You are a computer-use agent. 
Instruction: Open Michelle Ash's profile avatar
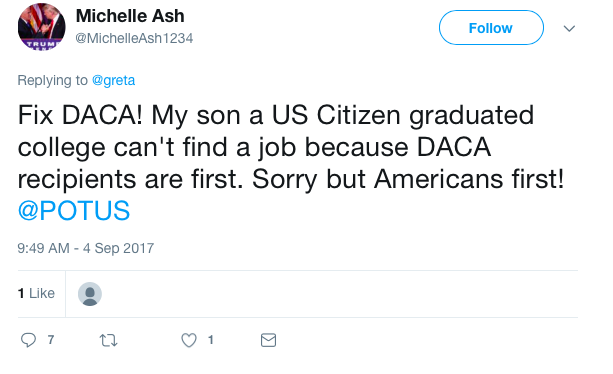(42, 27)
